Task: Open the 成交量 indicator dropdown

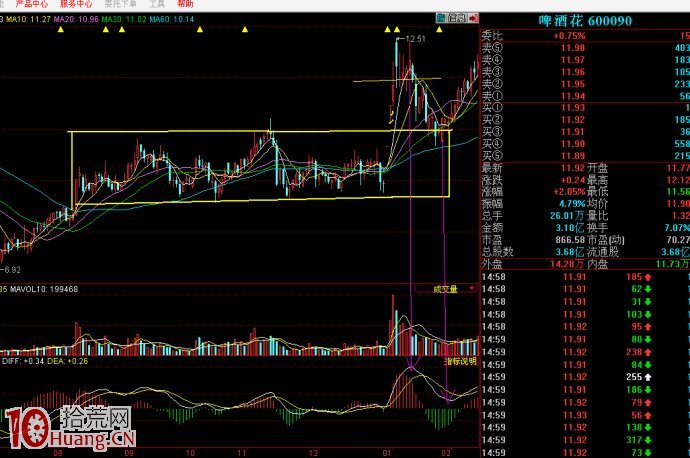Action: [445, 289]
